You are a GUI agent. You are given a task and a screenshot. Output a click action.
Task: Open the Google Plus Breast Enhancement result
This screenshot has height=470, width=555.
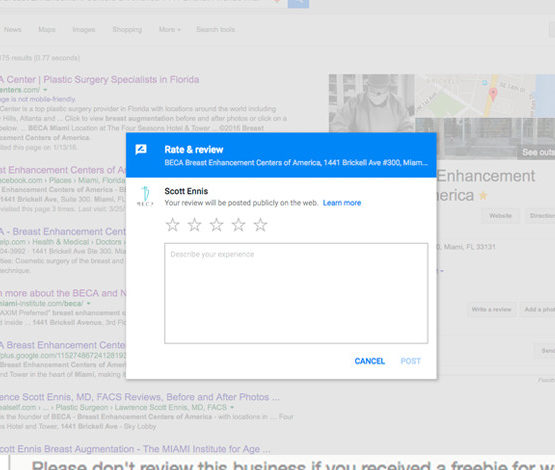tap(63, 345)
